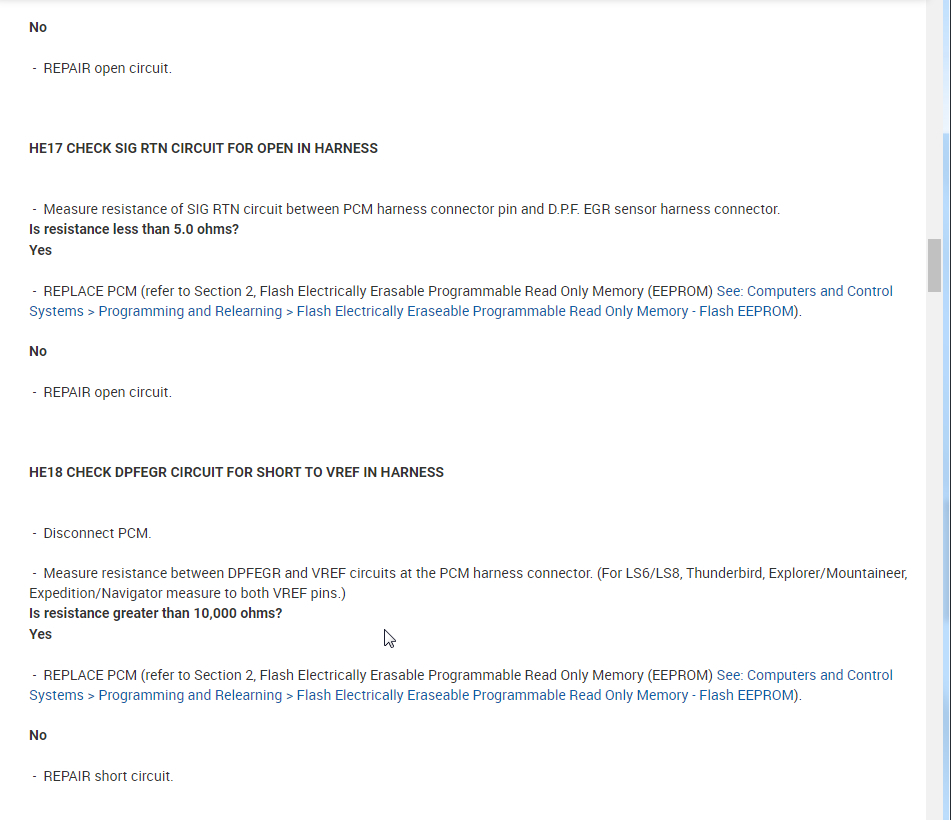Click the 'Is resistance less than 5.0 ohms?' question
The height and width of the screenshot is (820, 951).
134,229
